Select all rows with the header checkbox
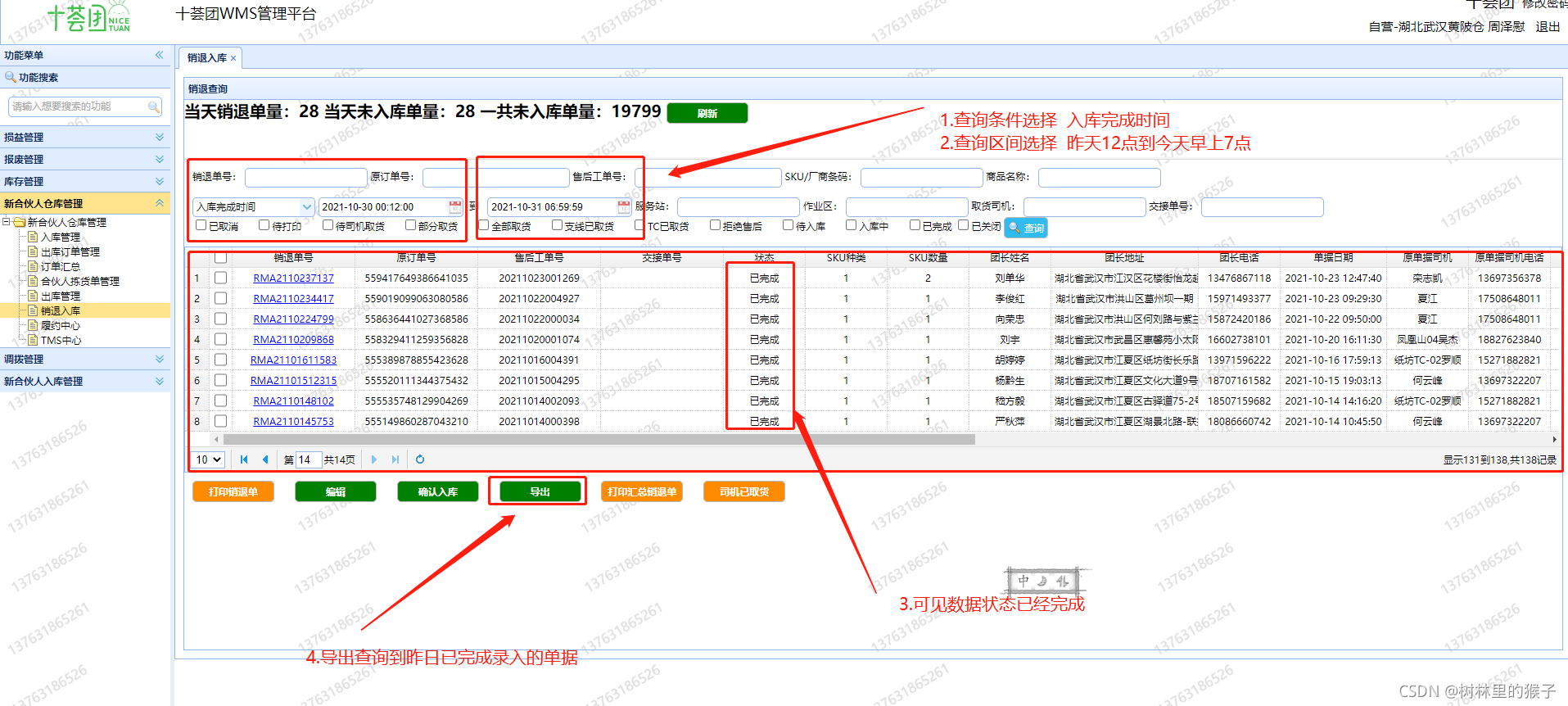 (220, 258)
